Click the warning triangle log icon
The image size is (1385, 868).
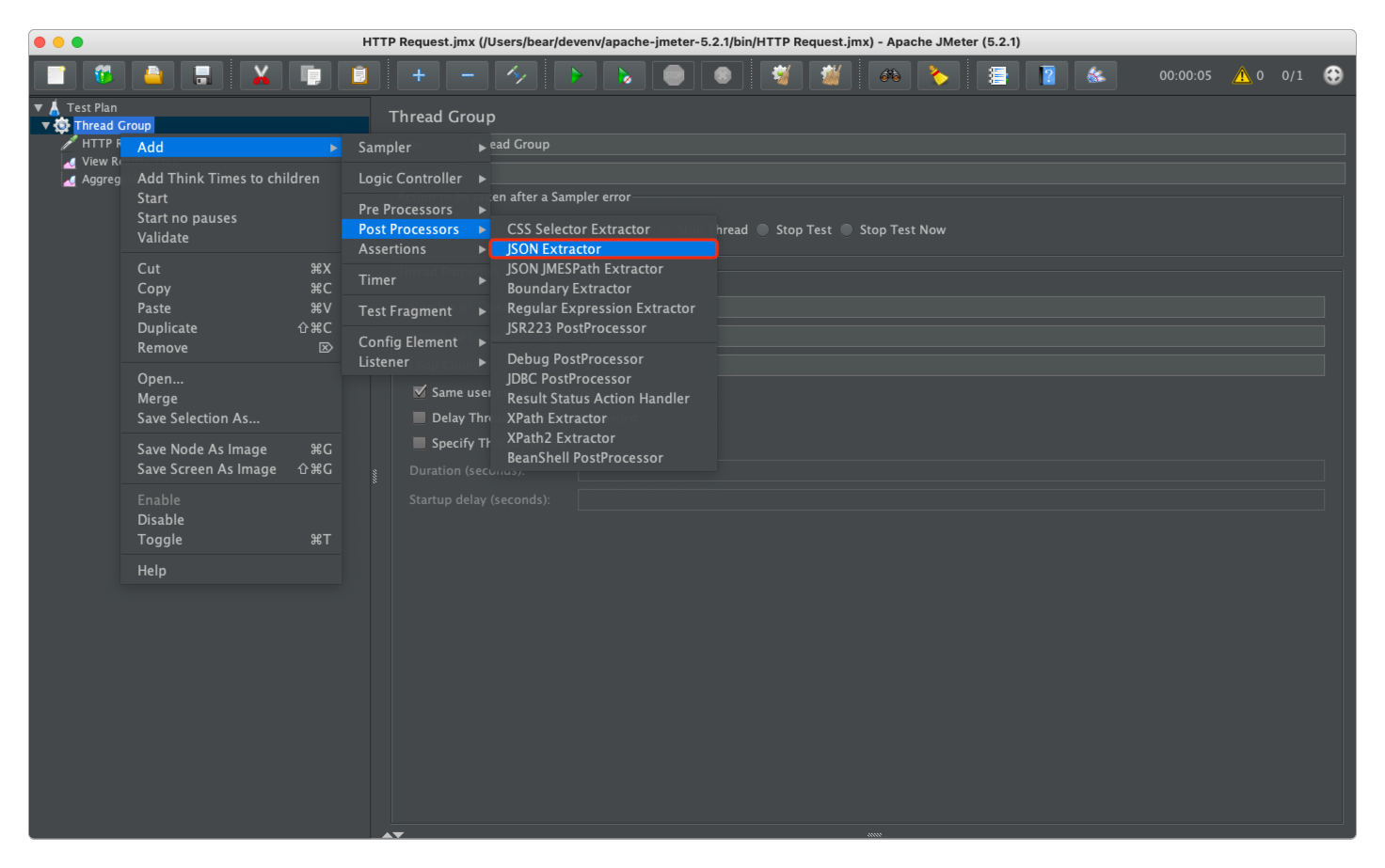(x=1242, y=75)
